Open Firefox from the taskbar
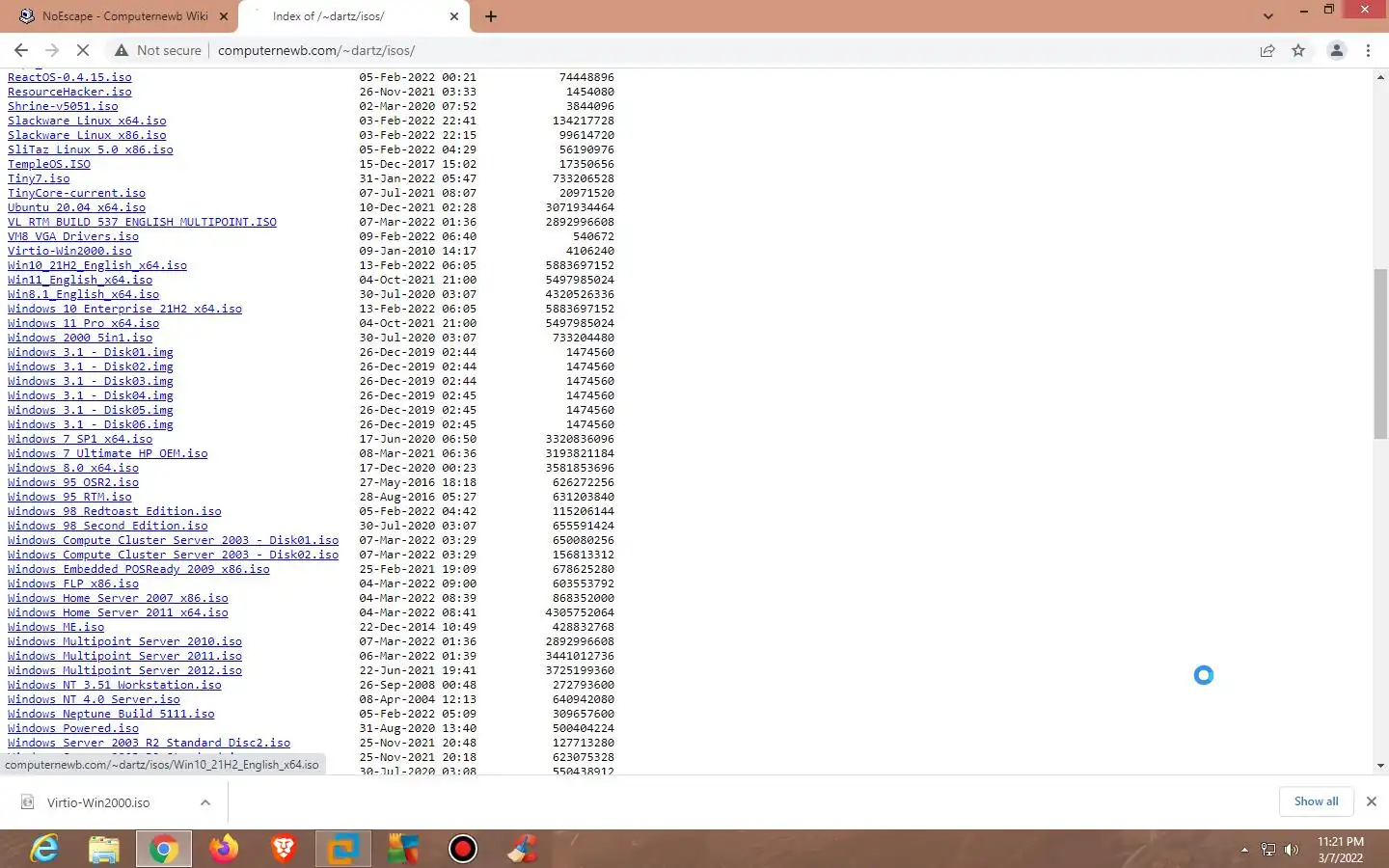1389x868 pixels. click(x=224, y=849)
